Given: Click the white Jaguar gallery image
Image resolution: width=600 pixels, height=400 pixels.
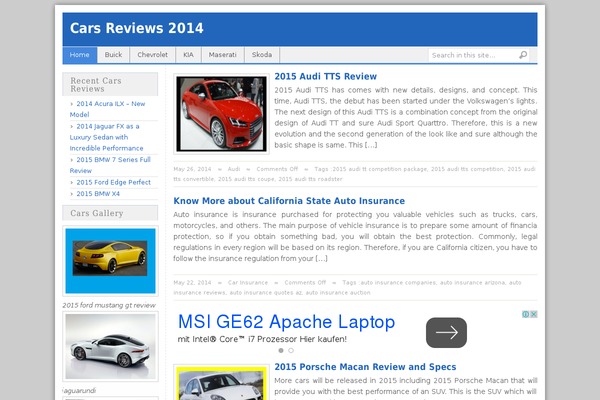Looking at the screenshot, I should coord(110,346).
